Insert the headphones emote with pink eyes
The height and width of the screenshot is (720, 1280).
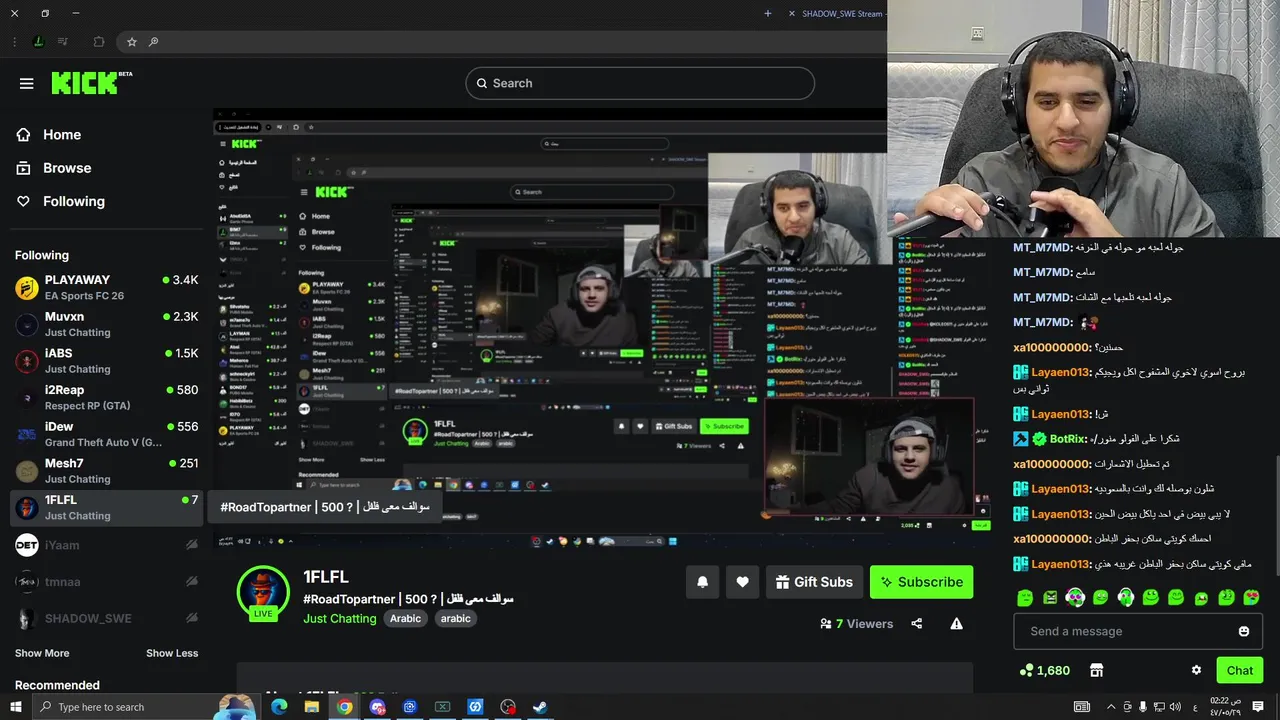coord(1075,598)
